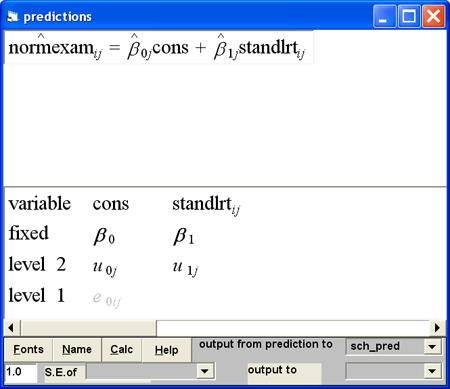
Task: Click the 1.0 multiplier input field
Action: (21, 372)
